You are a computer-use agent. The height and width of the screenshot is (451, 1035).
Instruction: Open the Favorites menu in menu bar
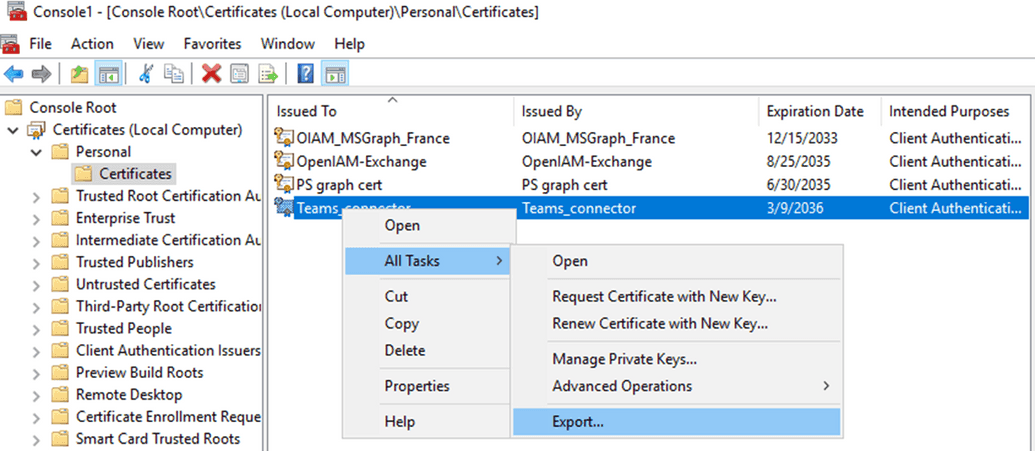pos(212,44)
